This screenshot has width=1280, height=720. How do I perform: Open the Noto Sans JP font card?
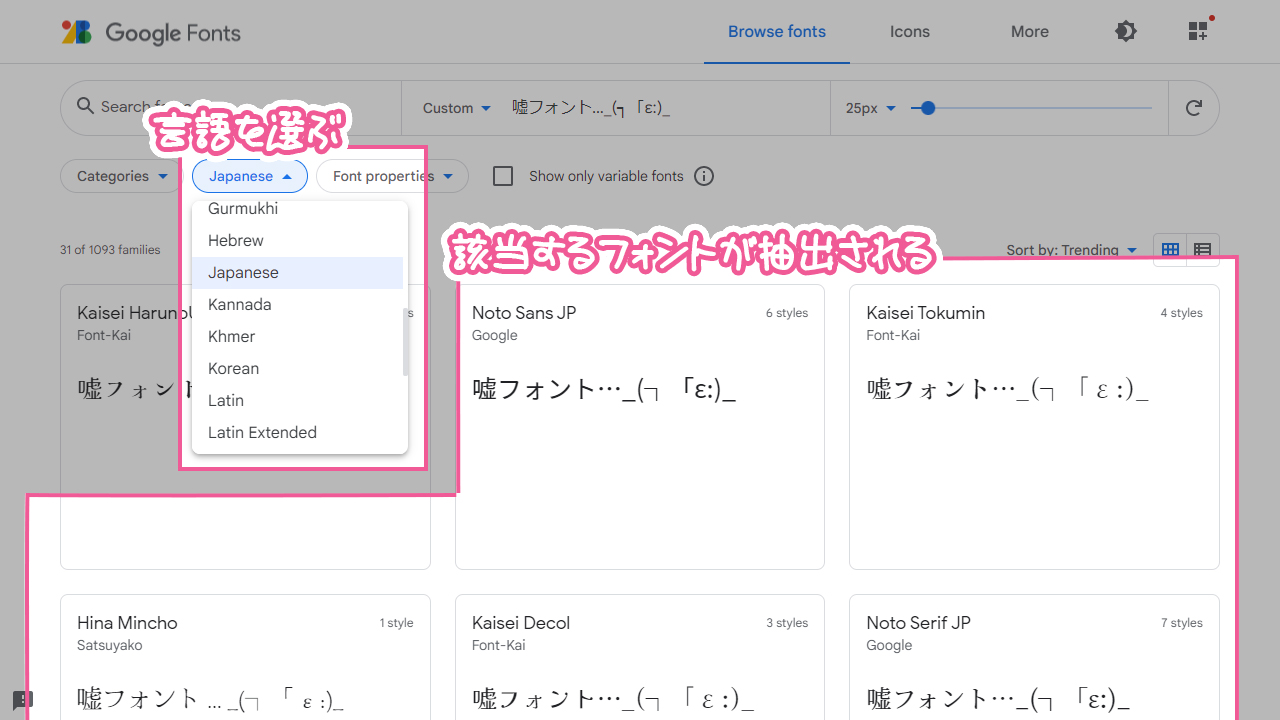[640, 427]
